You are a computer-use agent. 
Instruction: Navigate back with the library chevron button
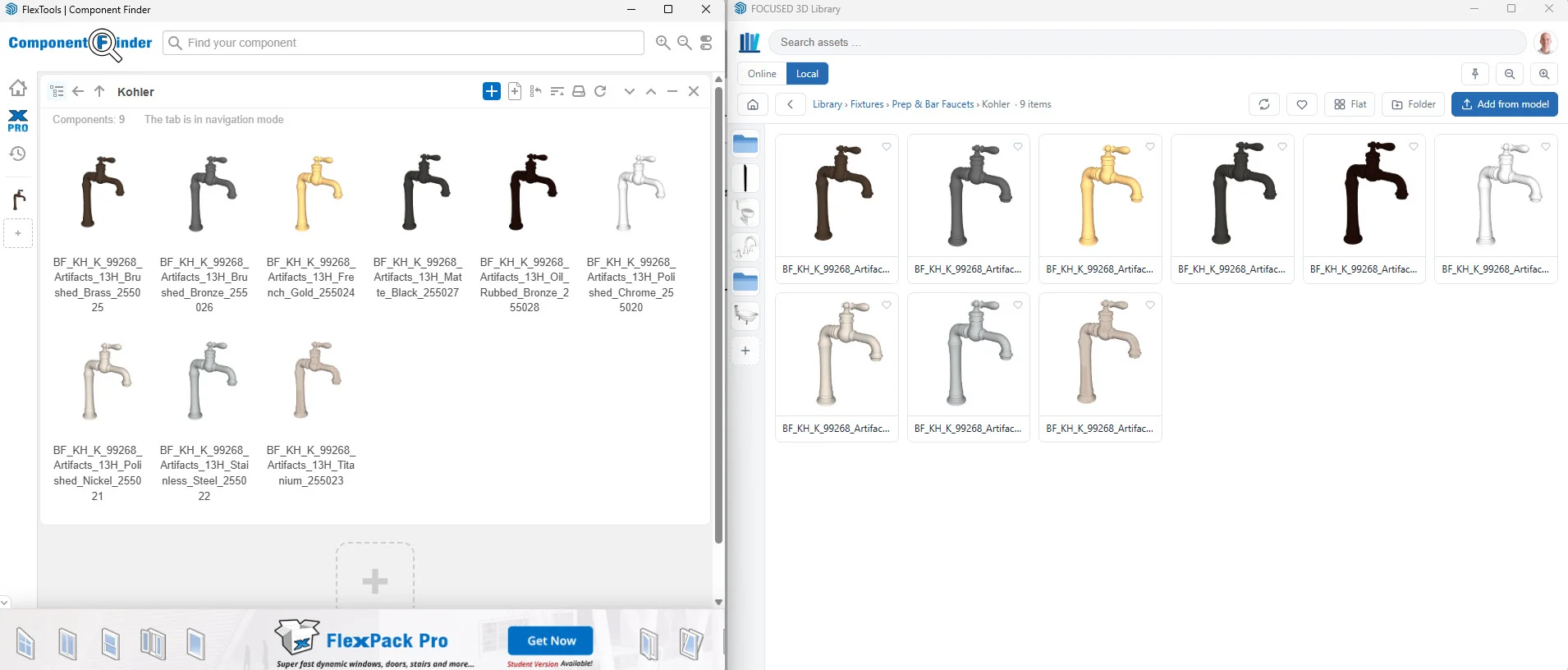point(790,104)
